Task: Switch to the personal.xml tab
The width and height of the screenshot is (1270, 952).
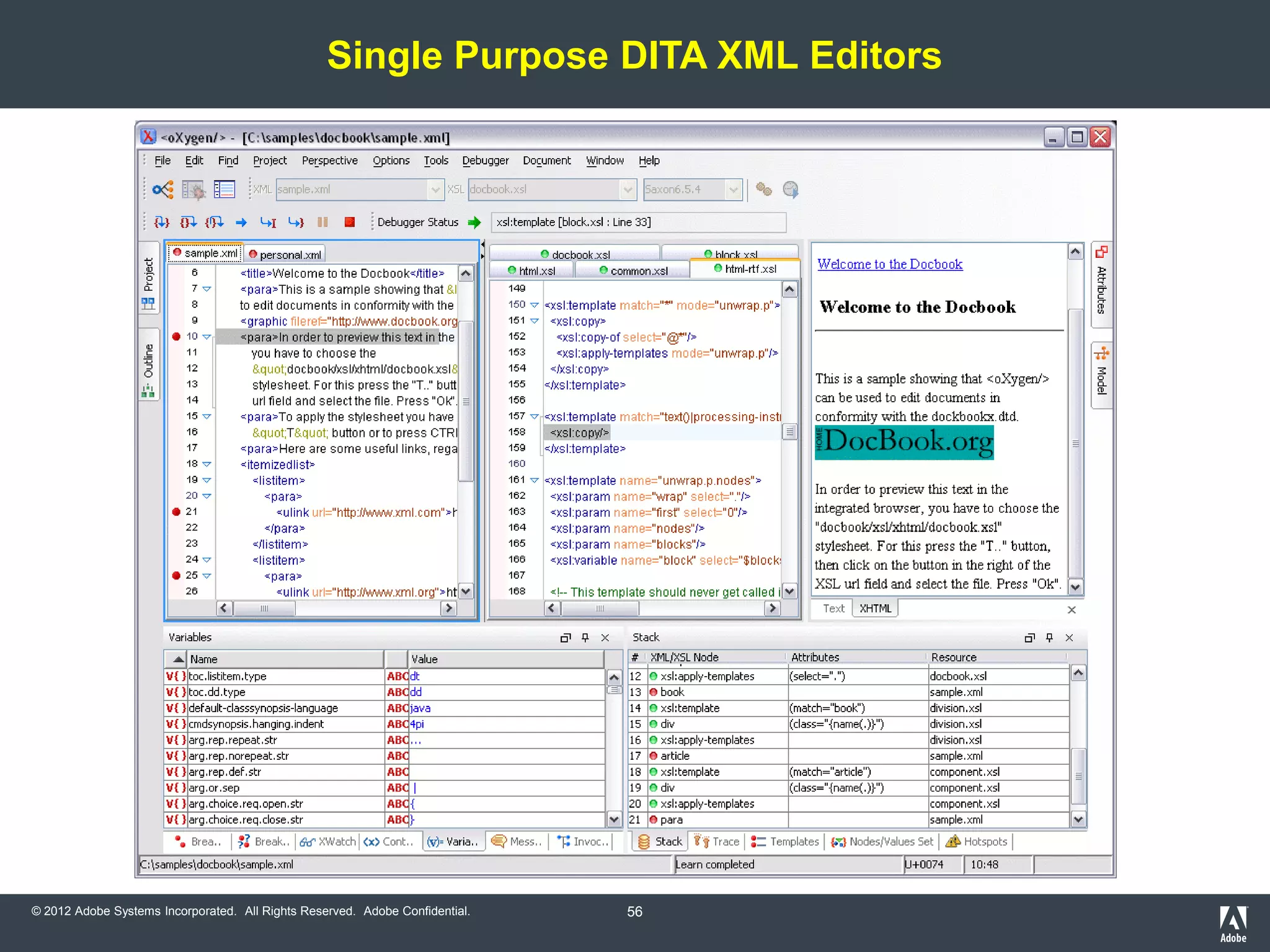Action: pyautogui.click(x=285, y=255)
